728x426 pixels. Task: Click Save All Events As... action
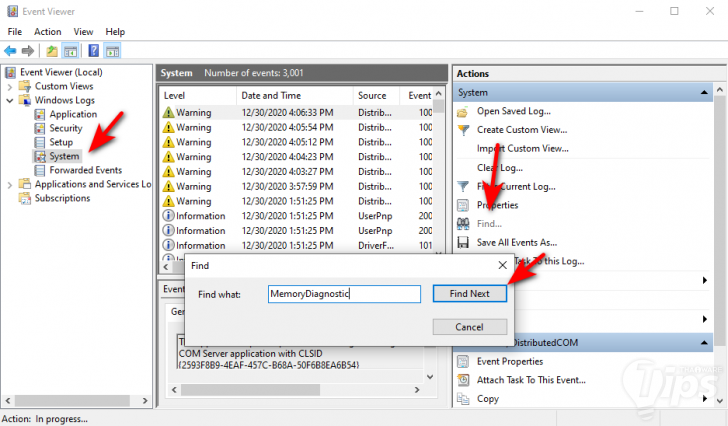(517, 242)
